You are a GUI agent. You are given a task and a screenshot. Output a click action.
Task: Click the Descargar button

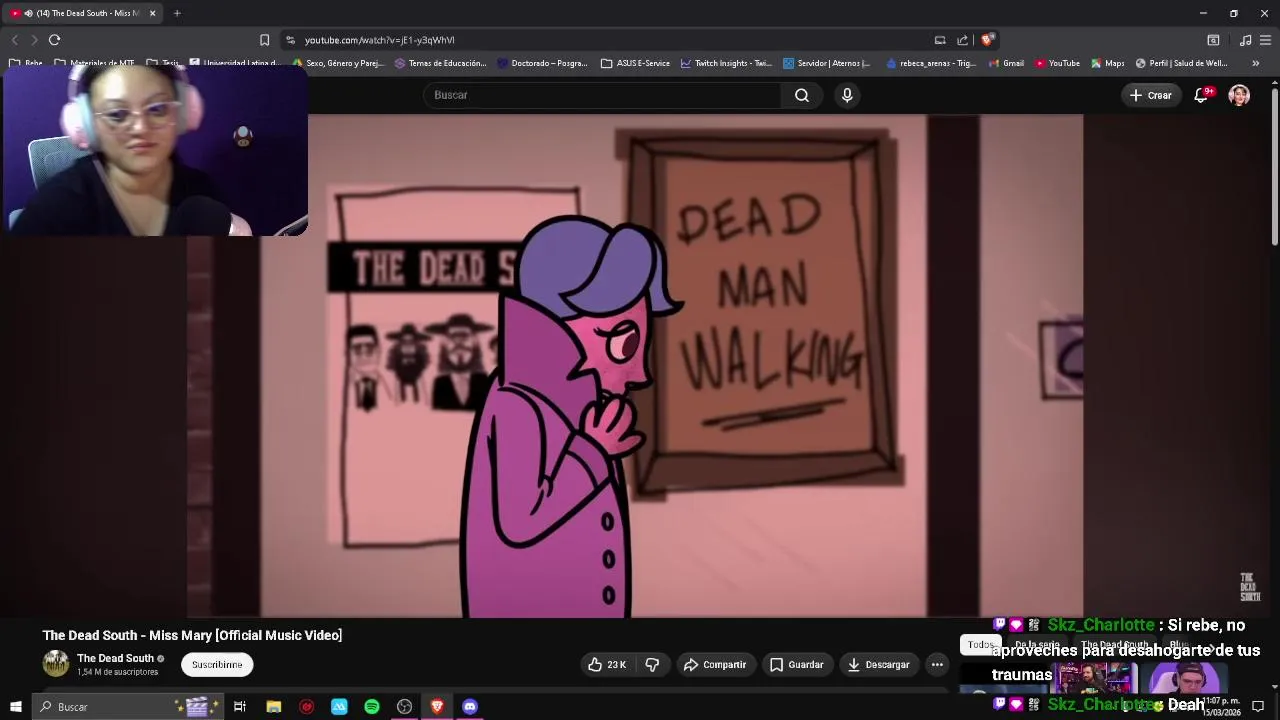coord(878,664)
